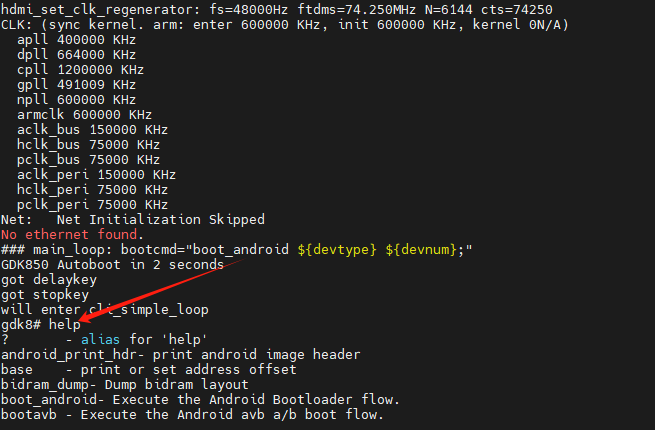Click the 'android_print_hdr' help entry
655x430 pixels.
point(180,354)
